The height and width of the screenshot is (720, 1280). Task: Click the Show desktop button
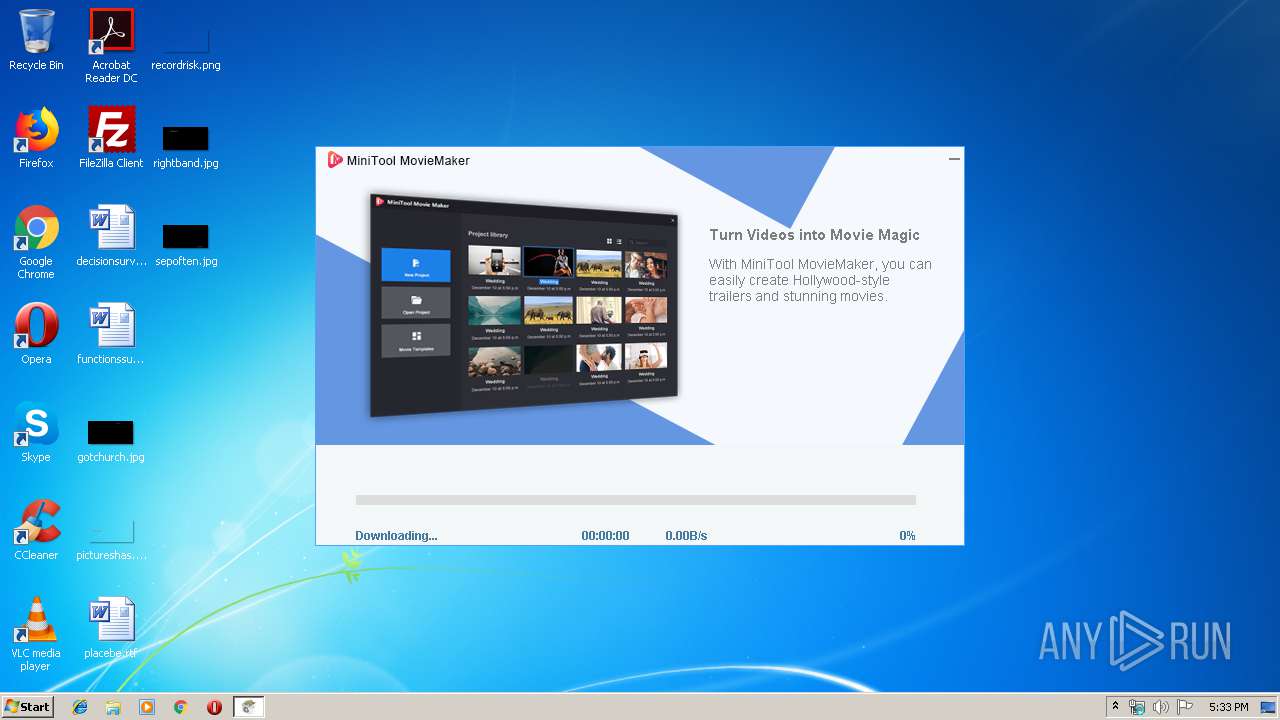pyautogui.click(x=1270, y=707)
